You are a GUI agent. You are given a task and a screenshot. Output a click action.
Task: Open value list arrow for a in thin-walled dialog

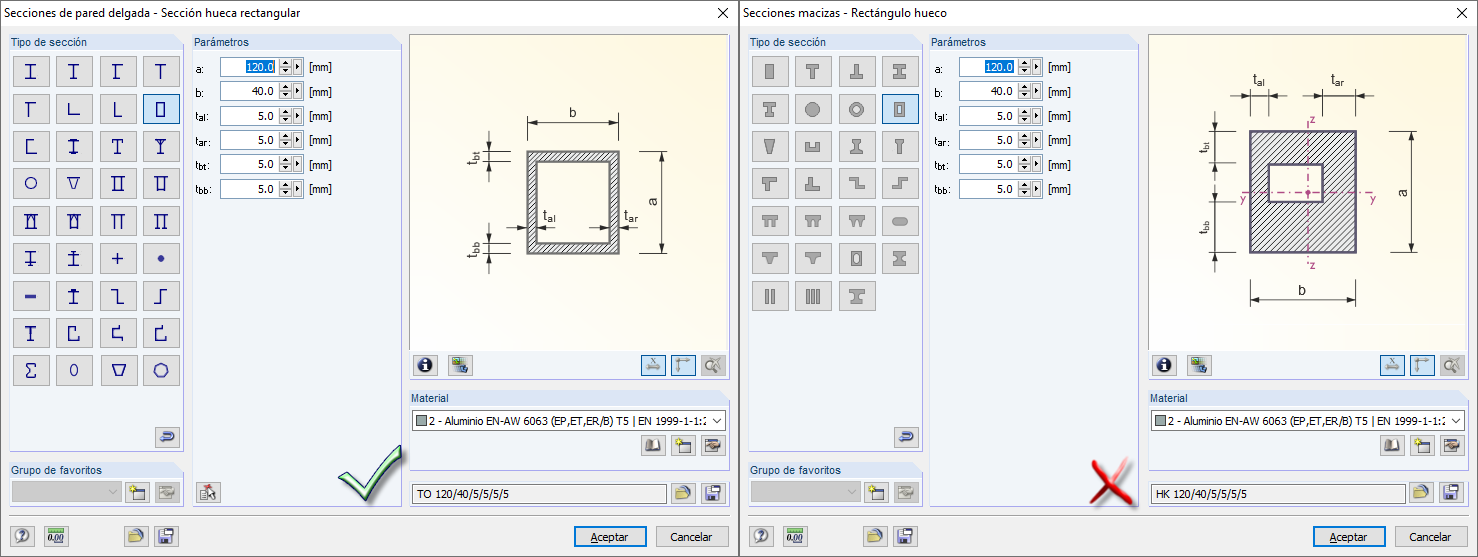tap(298, 67)
